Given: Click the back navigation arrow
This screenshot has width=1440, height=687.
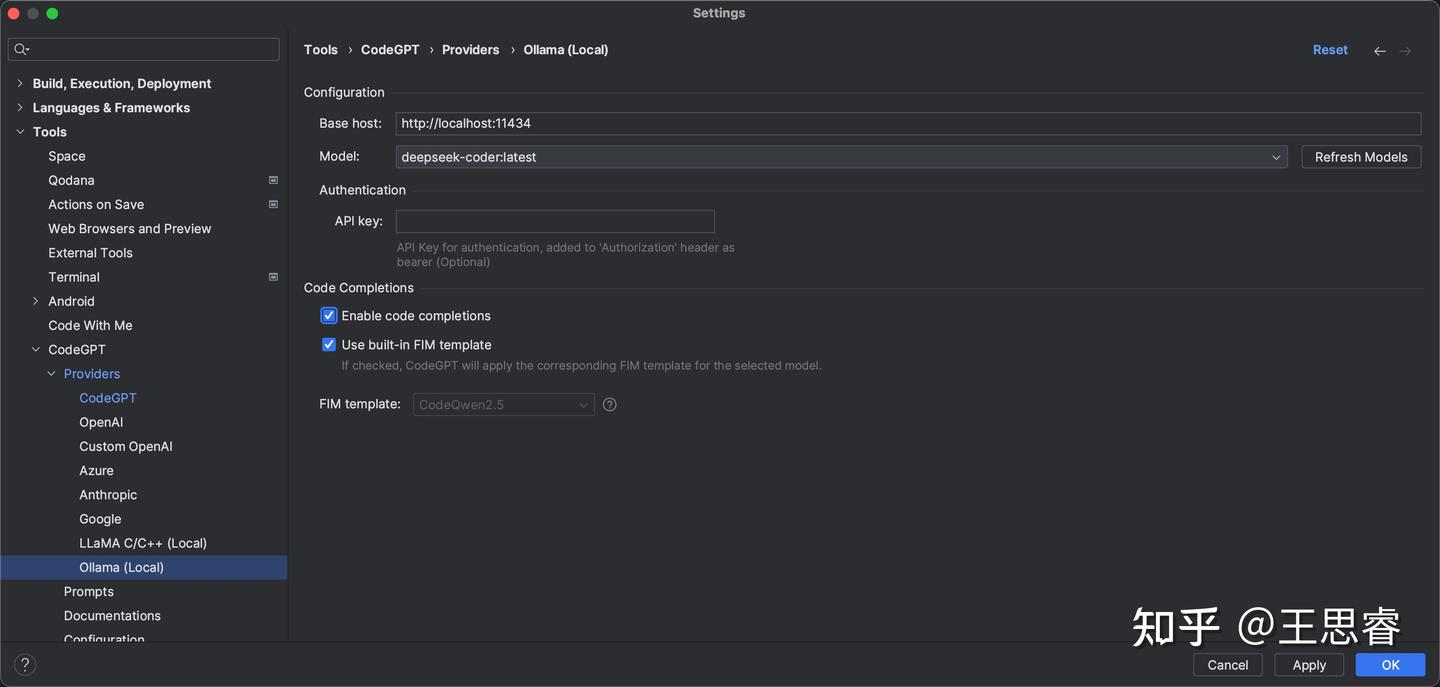Looking at the screenshot, I should pos(1380,51).
